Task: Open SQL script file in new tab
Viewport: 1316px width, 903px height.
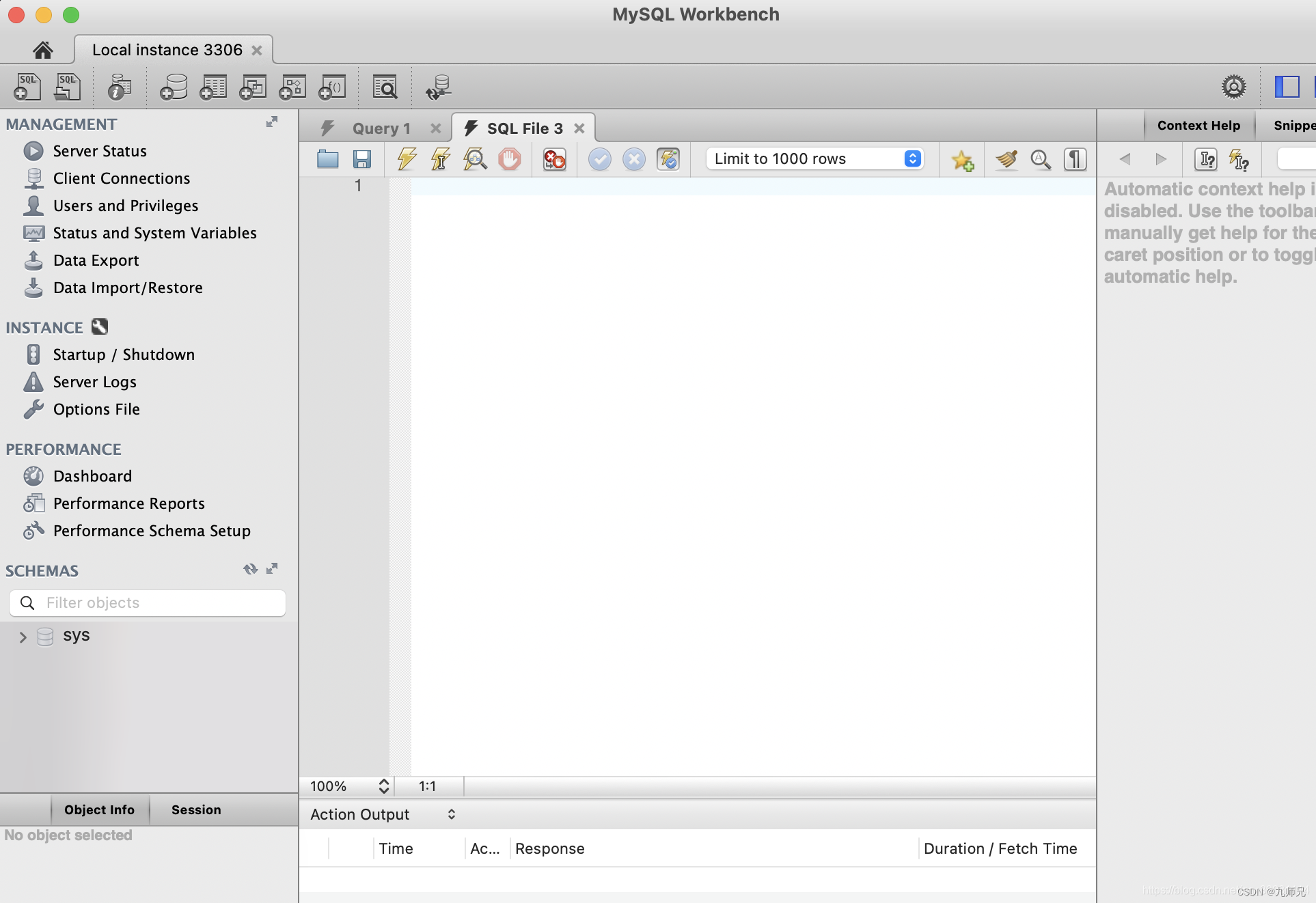Action: pyautogui.click(x=67, y=87)
